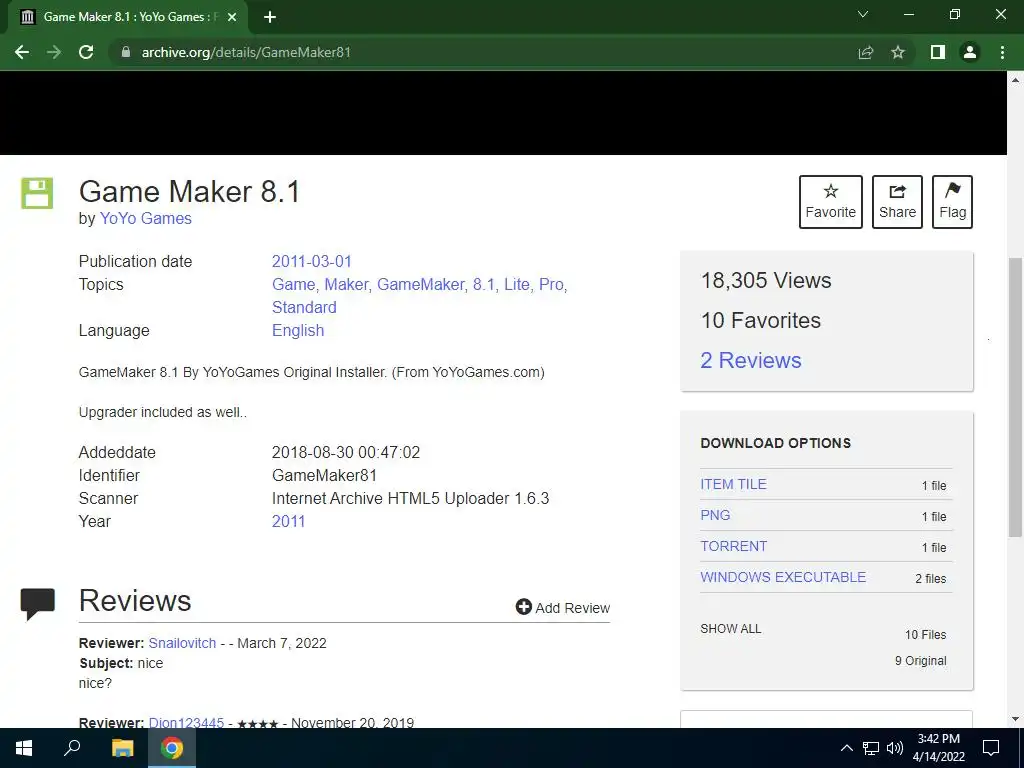Screen dimensions: 1024x768
Task: Open the GameMaker topic link
Action: coord(422,285)
